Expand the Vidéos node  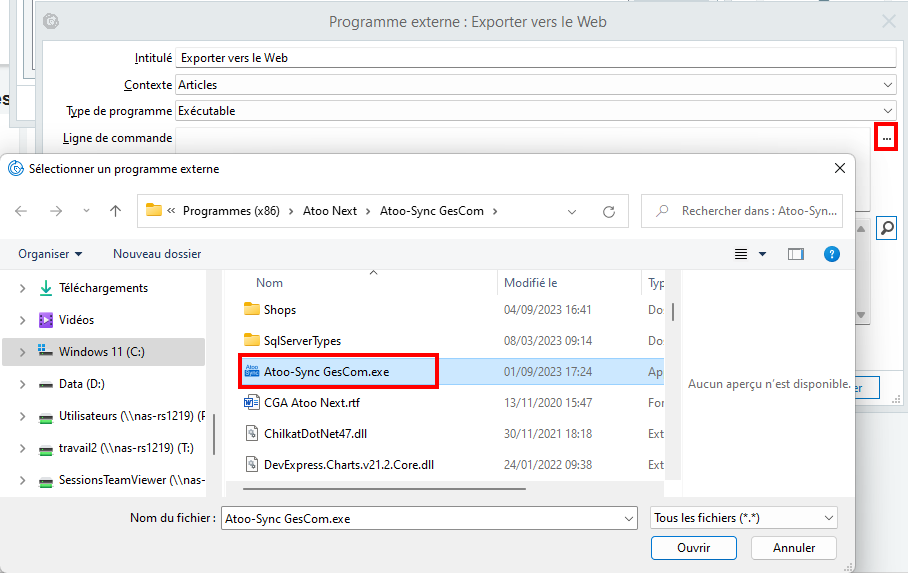point(22,320)
